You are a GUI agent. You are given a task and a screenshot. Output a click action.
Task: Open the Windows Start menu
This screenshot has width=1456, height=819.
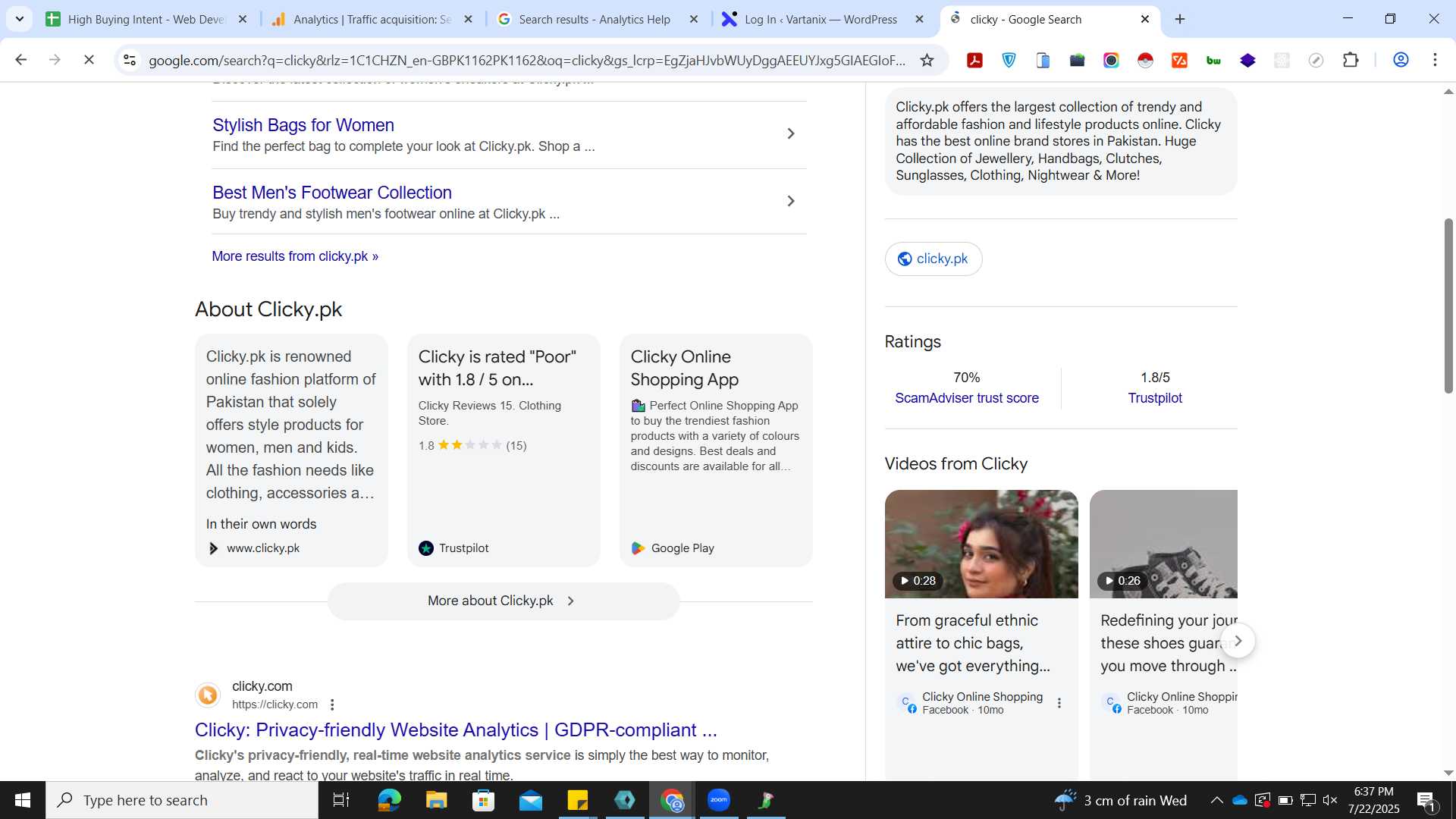tap(22, 800)
